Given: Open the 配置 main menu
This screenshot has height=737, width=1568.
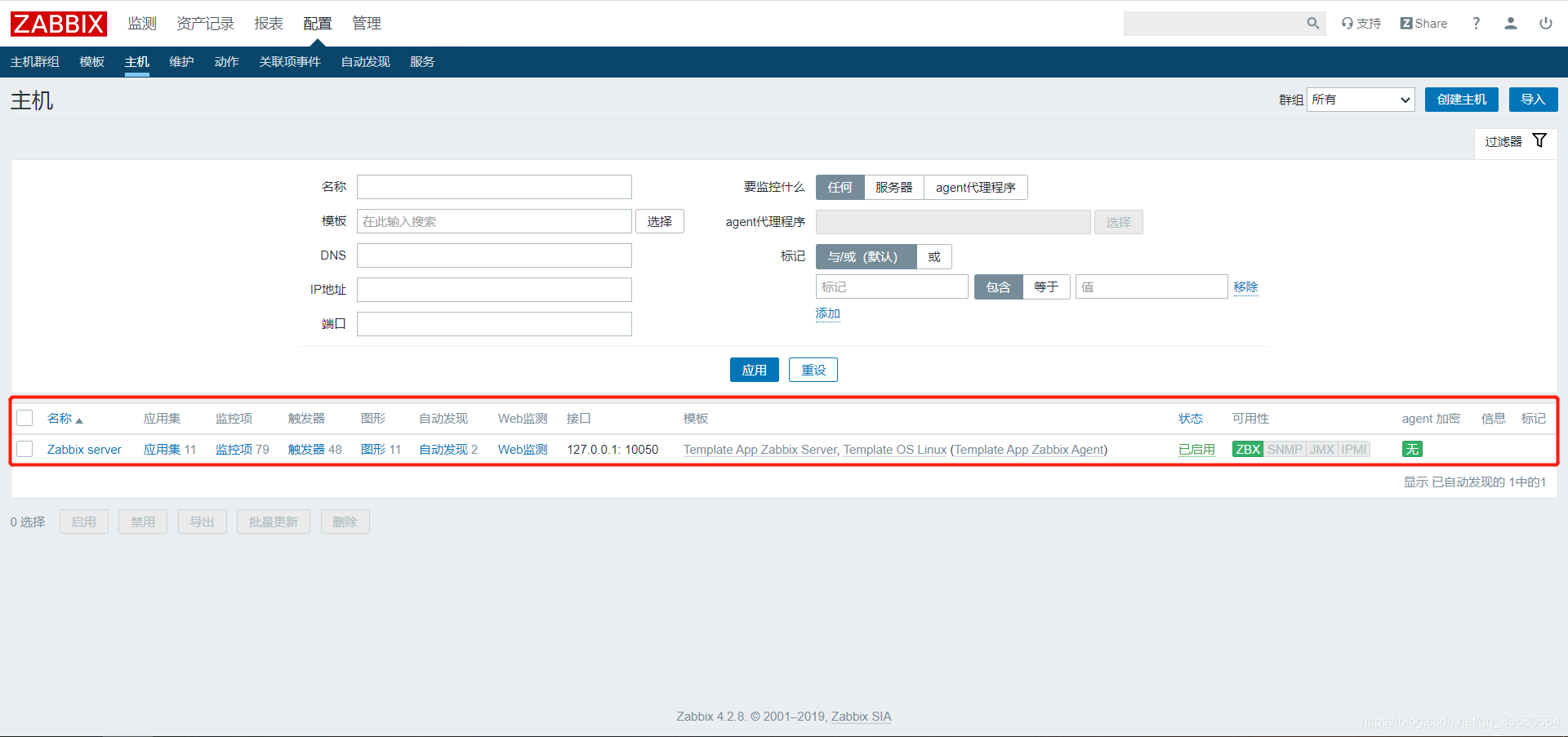Looking at the screenshot, I should click(318, 24).
